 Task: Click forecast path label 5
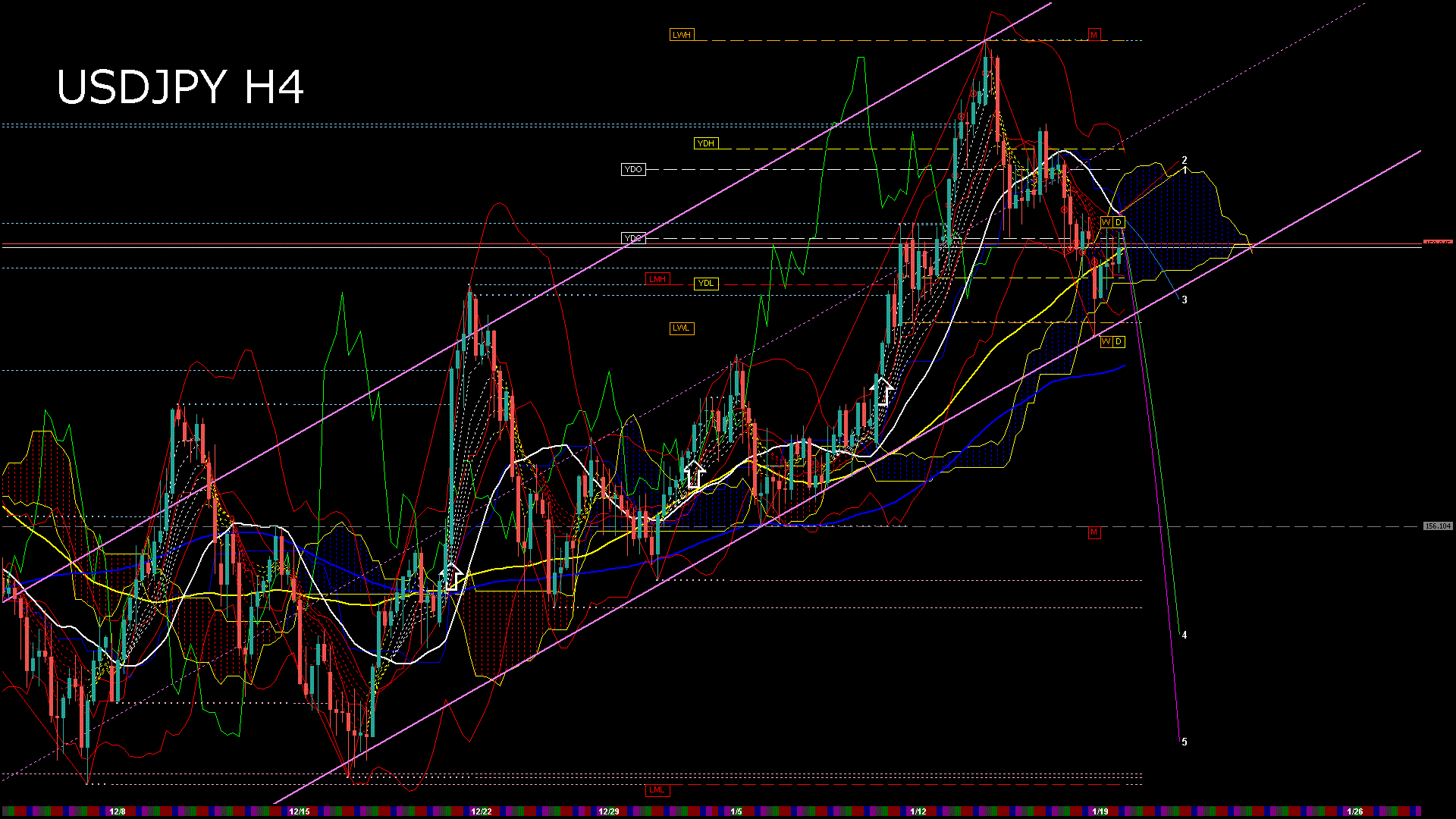(x=1185, y=742)
